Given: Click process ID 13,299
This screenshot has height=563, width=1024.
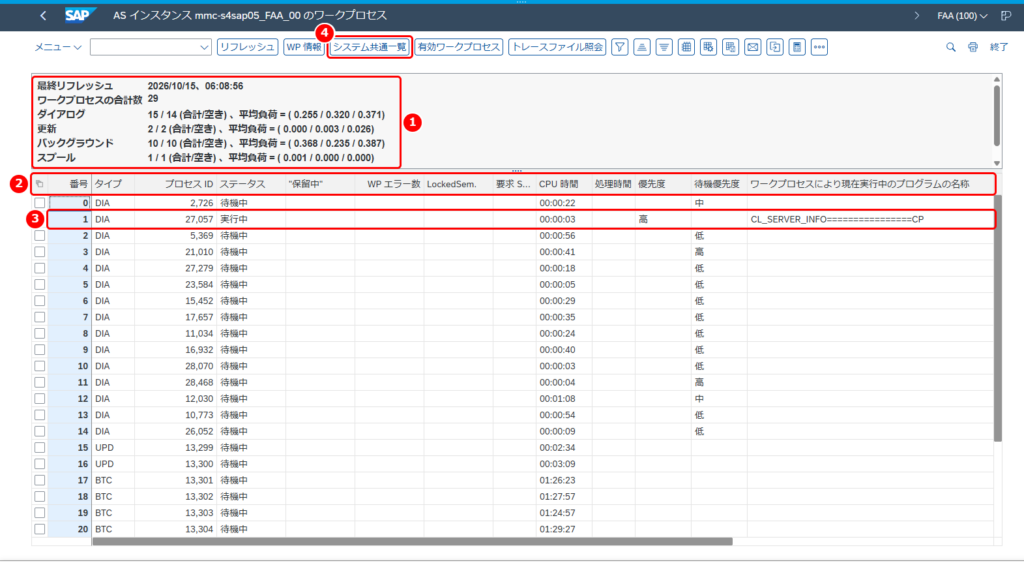Looking at the screenshot, I should coord(176,448).
